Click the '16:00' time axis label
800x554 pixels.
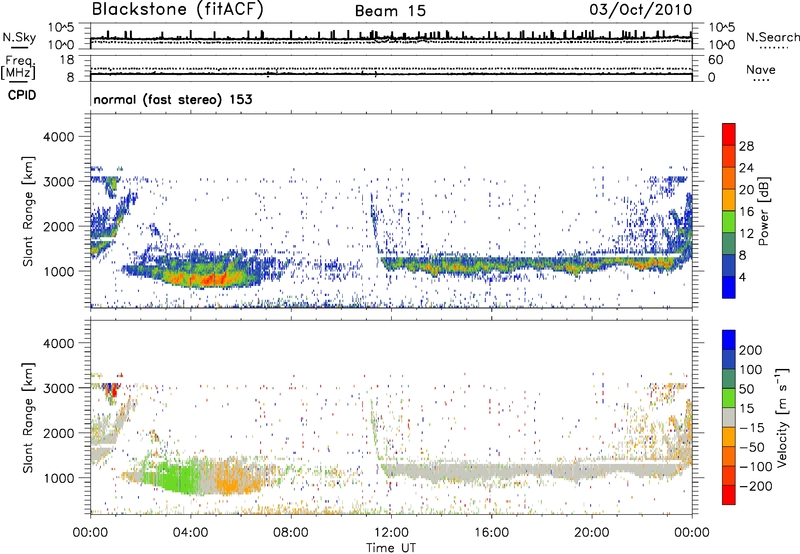pyautogui.click(x=491, y=533)
